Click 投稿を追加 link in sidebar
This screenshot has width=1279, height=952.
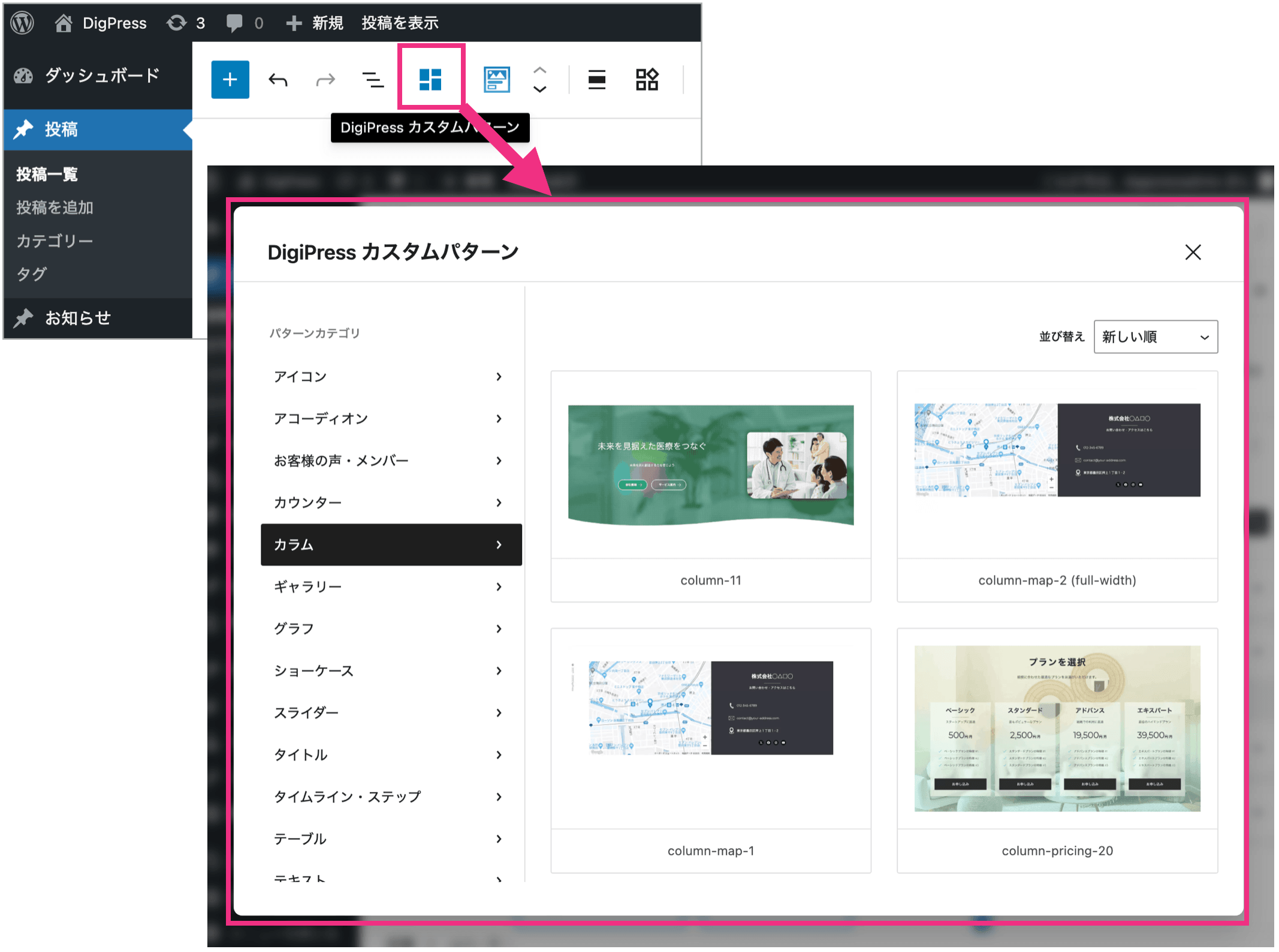(x=55, y=207)
